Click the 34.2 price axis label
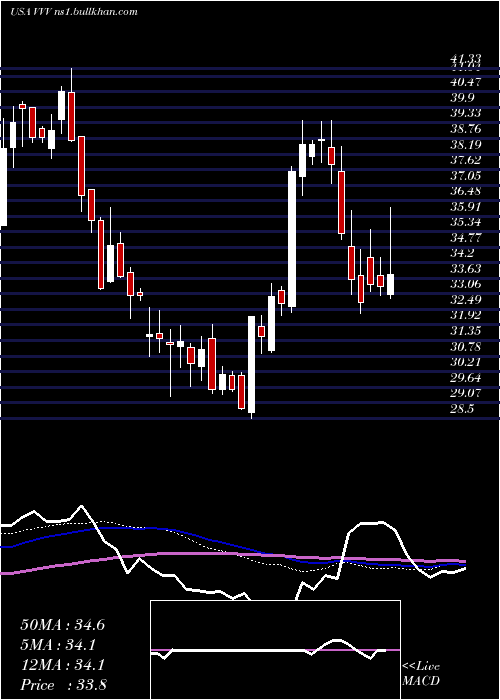This screenshot has width=500, height=700. 462,253
